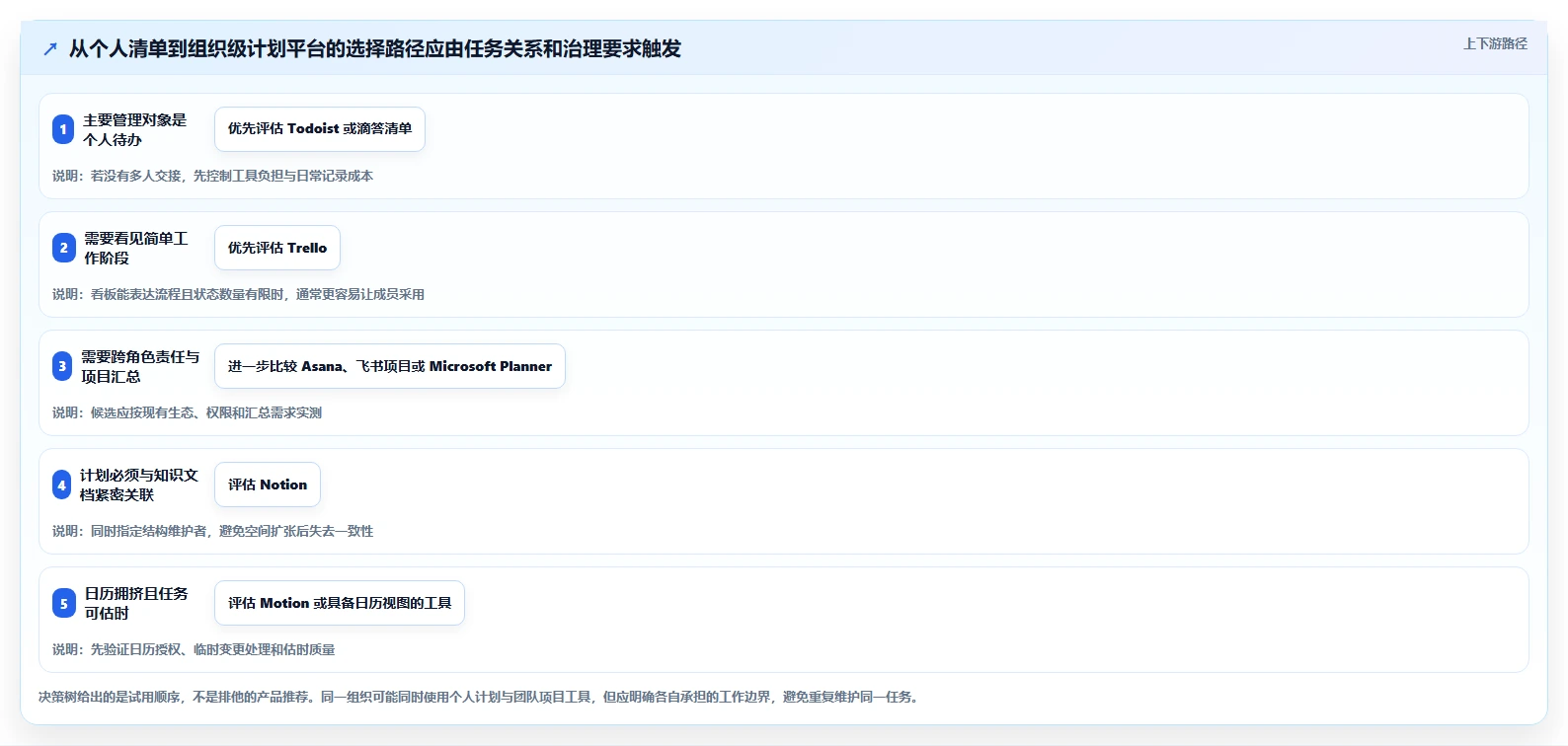Click the step 2 number badge
This screenshot has width=1568, height=746.
(63, 248)
